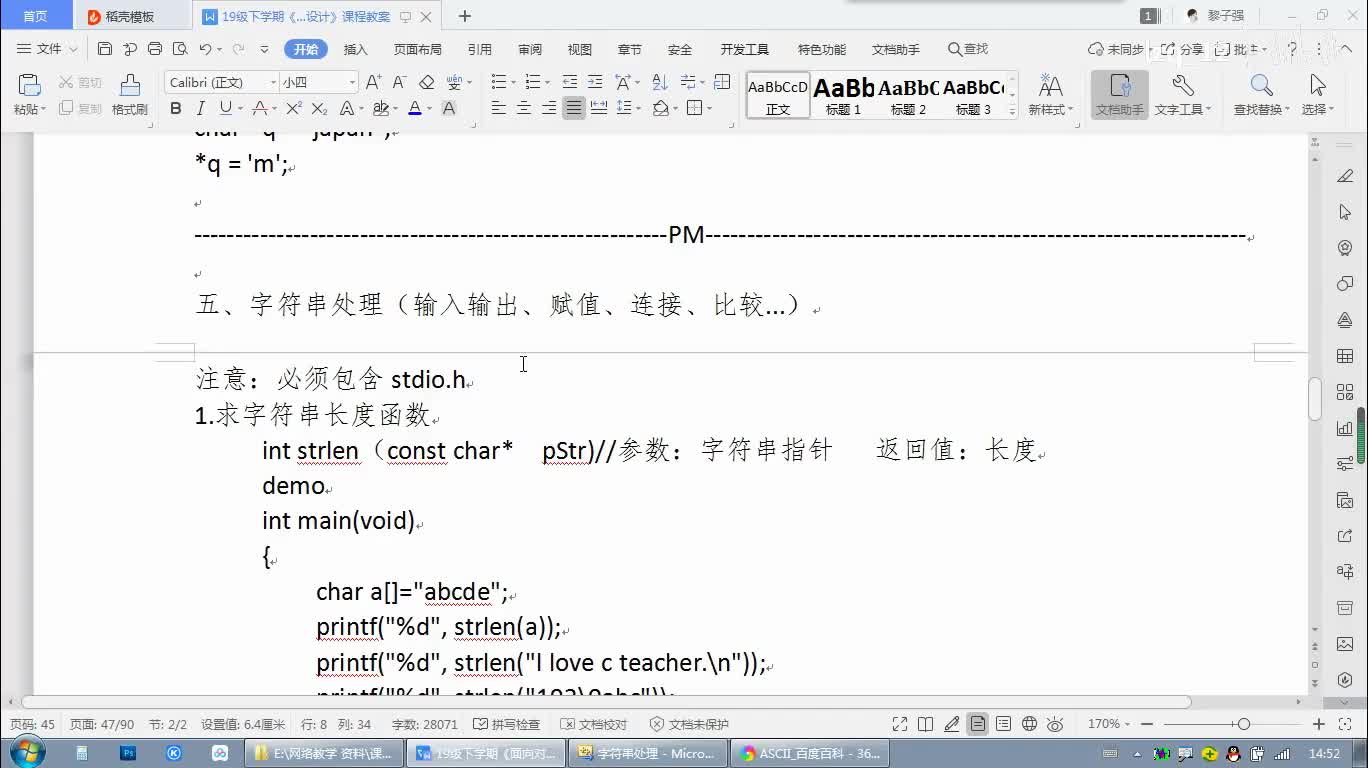The height and width of the screenshot is (768, 1368).
Task: Switch to the 插入 ribbon tab
Action: (x=355, y=49)
